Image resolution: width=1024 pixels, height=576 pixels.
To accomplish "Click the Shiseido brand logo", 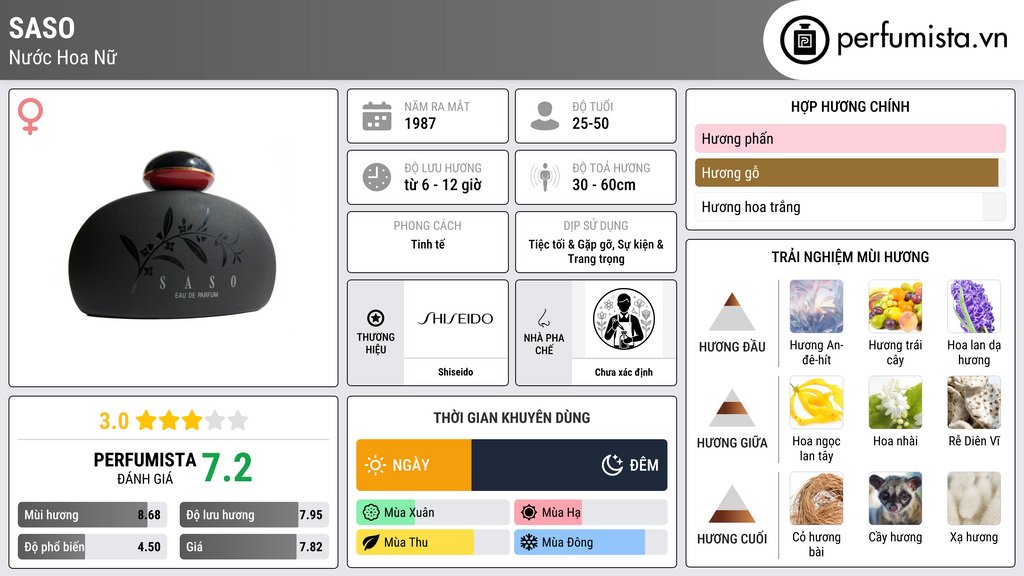I will pyautogui.click(x=455, y=319).
